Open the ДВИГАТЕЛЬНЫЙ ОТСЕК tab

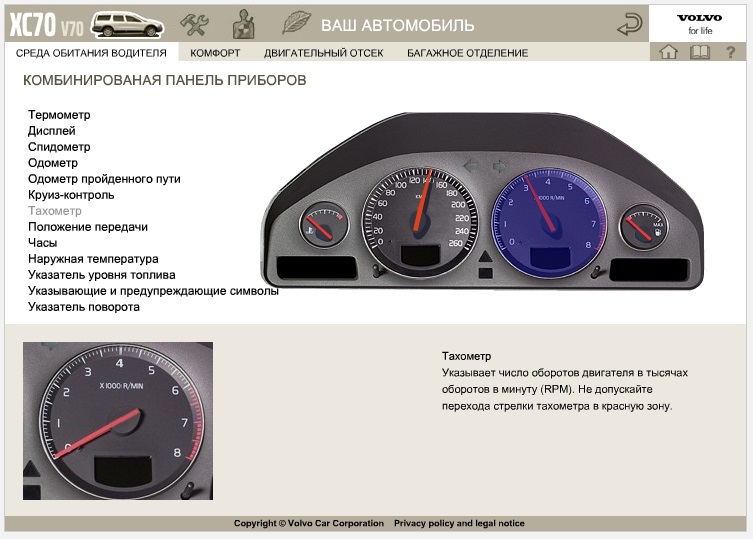(x=323, y=53)
